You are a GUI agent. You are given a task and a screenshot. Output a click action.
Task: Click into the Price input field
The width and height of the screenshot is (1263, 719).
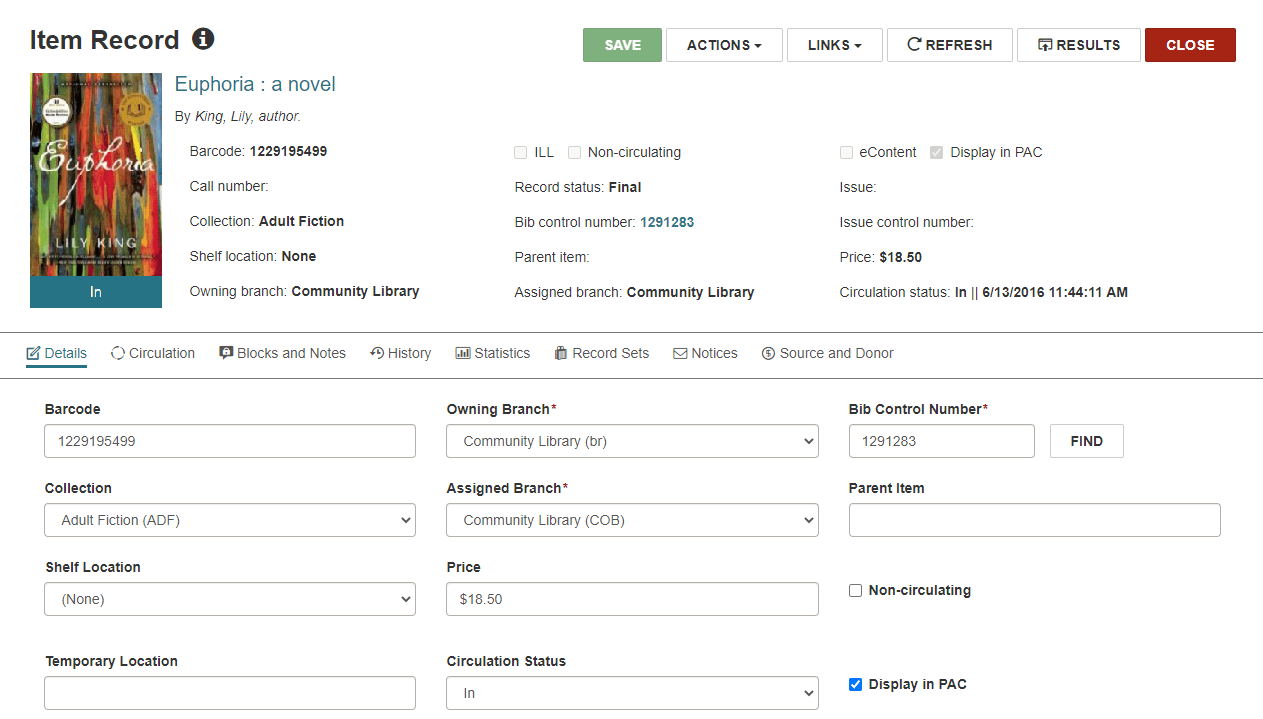tap(632, 599)
